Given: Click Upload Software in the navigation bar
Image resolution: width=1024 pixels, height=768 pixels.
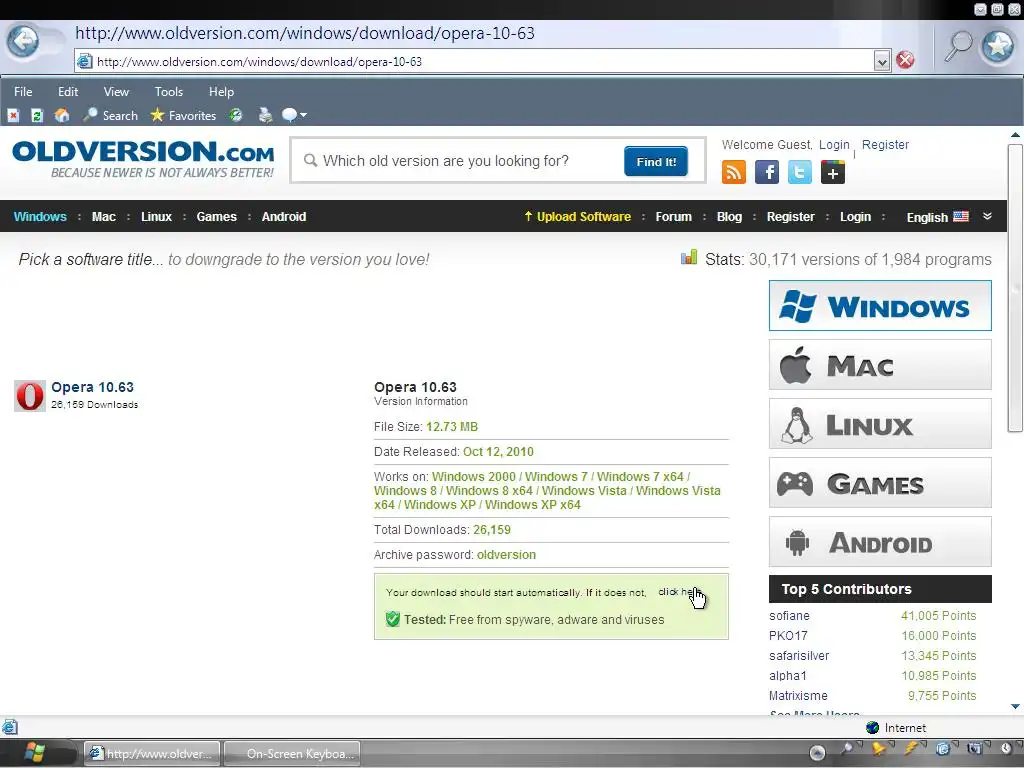Looking at the screenshot, I should [x=577, y=217].
